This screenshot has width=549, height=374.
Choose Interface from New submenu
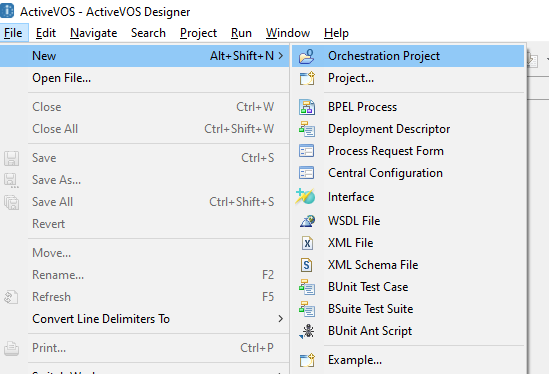click(408, 197)
